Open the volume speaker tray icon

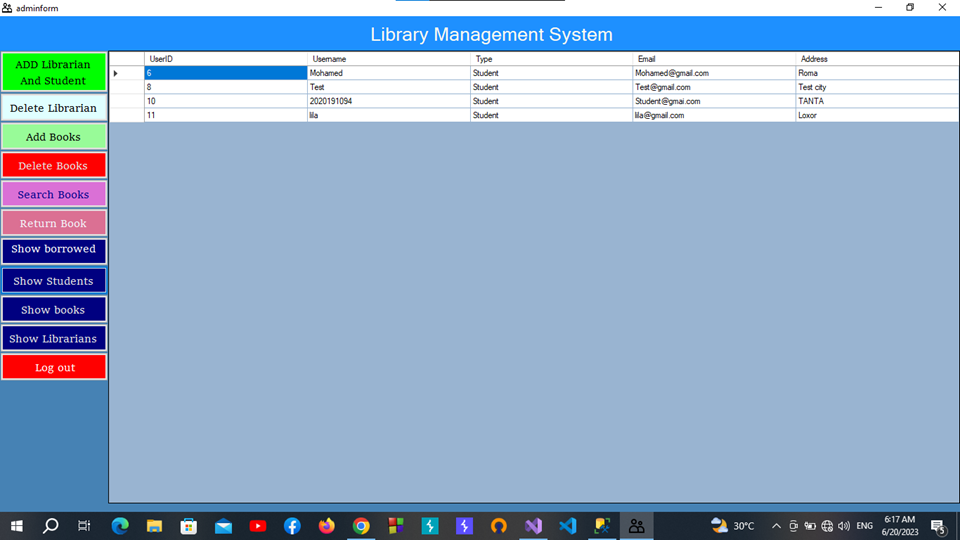pyautogui.click(x=844, y=526)
